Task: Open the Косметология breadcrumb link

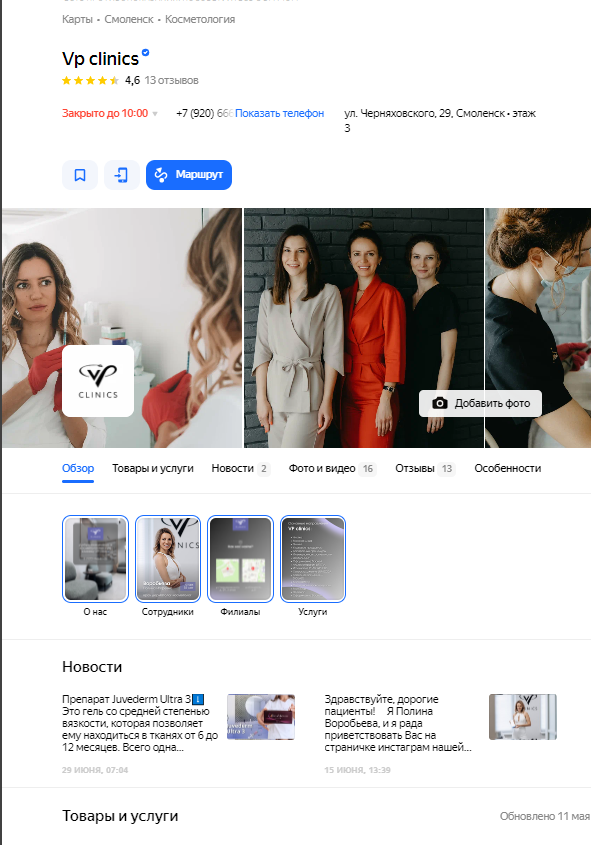Action: 200,19
